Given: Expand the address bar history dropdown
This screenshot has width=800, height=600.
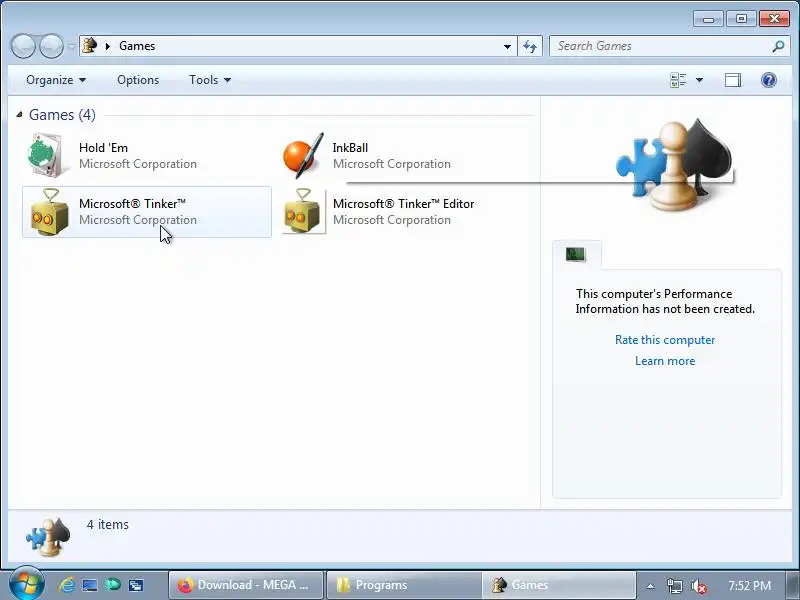Looking at the screenshot, I should click(x=507, y=46).
